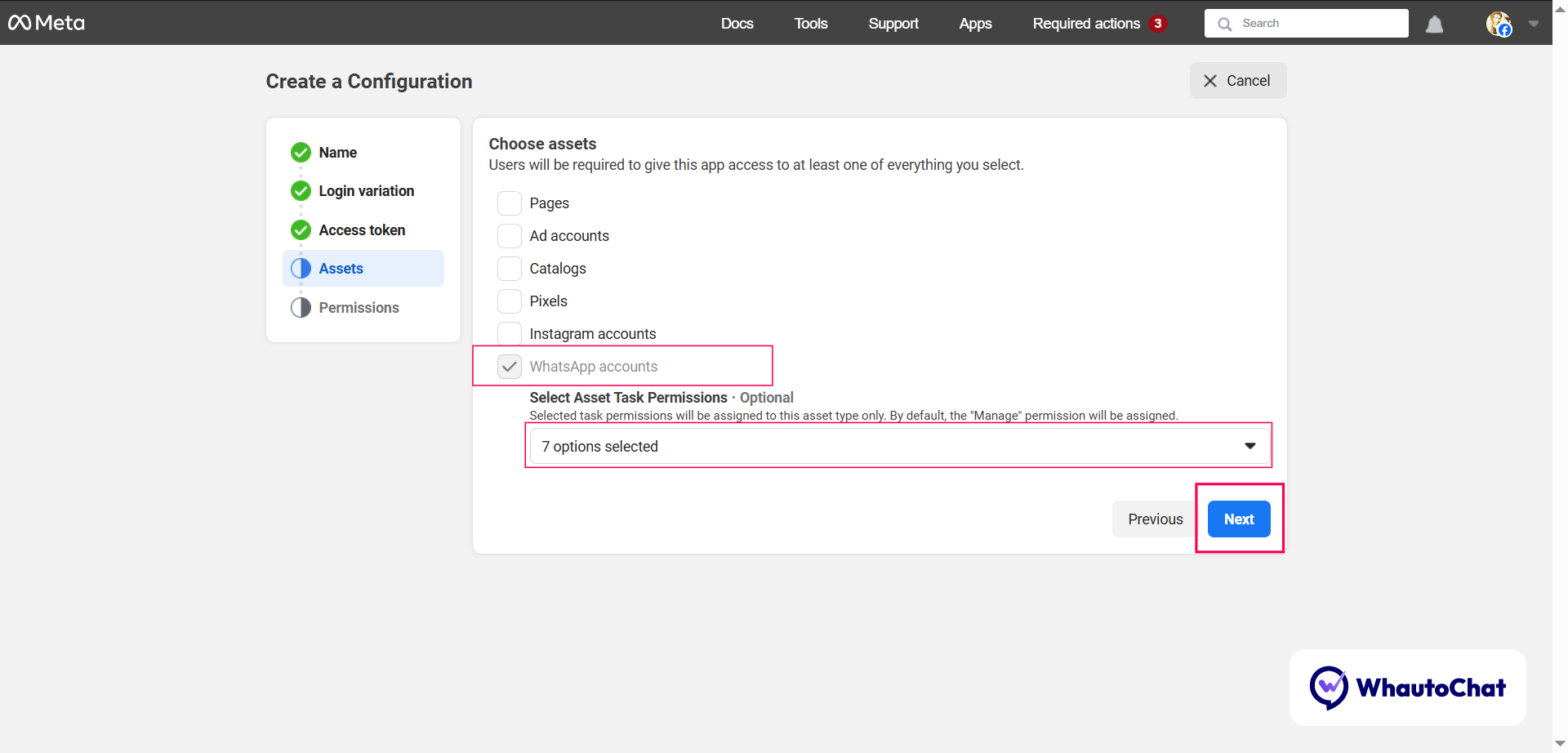
Task: Expand the 7 options selected dropdown
Action: click(x=898, y=447)
